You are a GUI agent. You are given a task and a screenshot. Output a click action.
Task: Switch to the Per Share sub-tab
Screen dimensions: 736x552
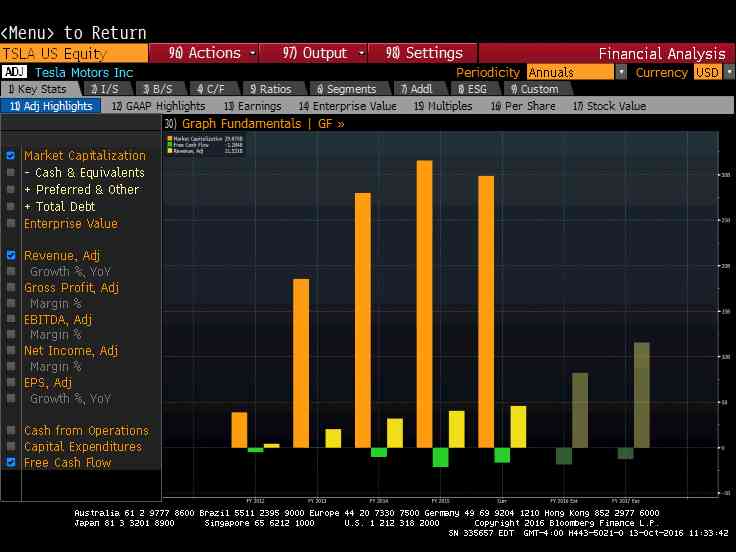pyautogui.click(x=523, y=106)
